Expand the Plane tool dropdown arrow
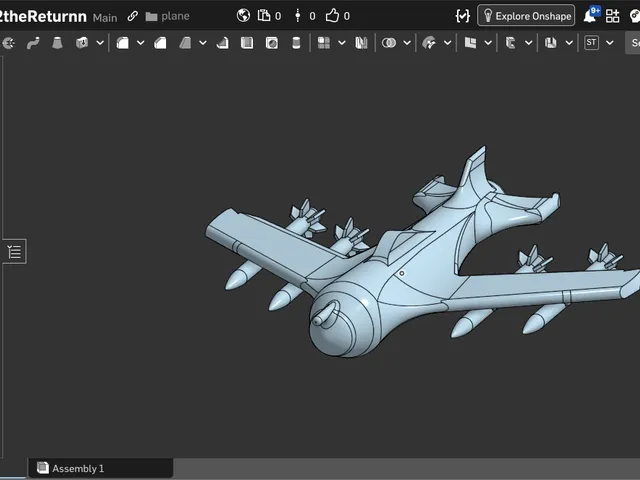 tap(488, 43)
